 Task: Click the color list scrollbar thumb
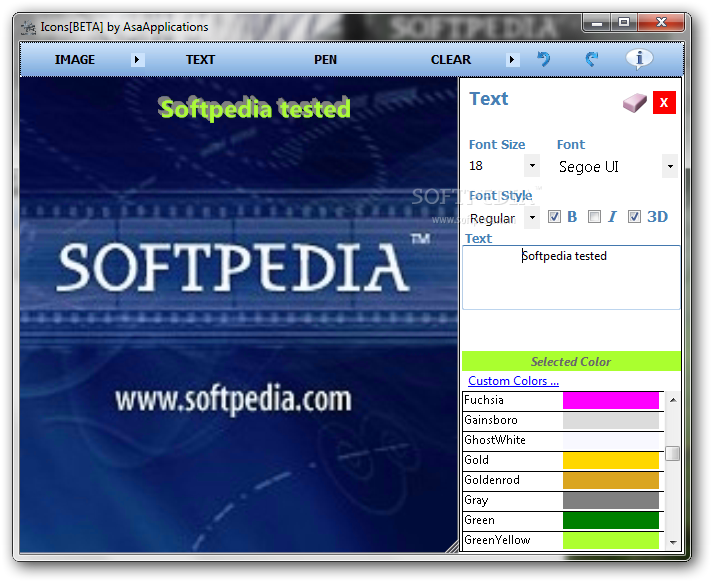point(672,454)
